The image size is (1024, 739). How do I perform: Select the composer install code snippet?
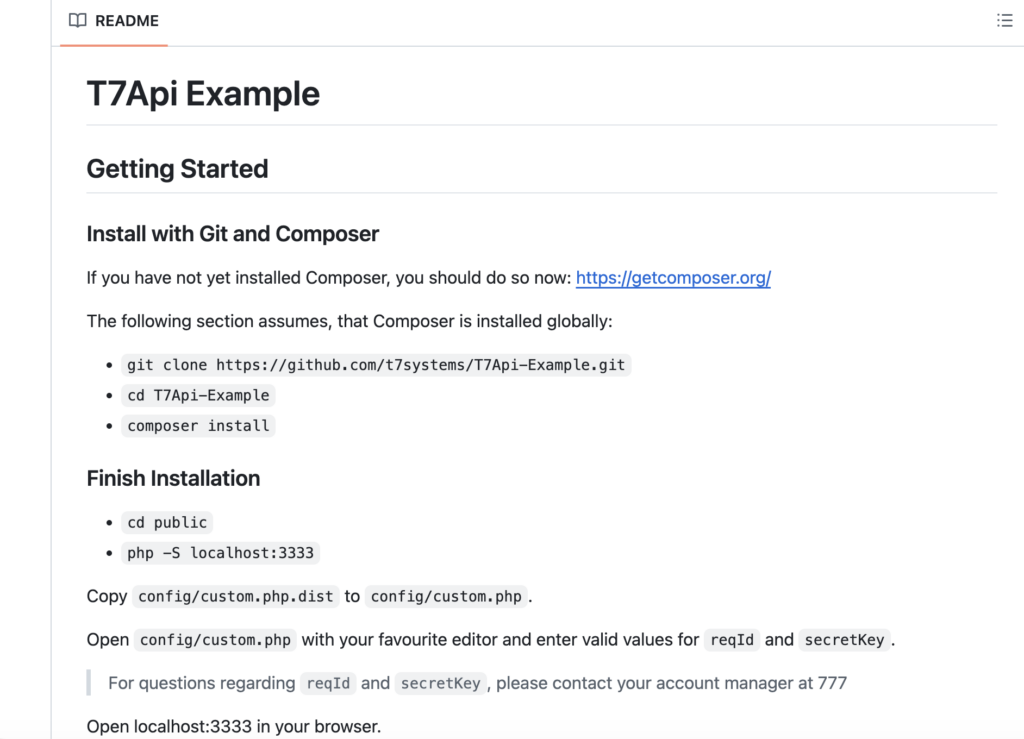[x=198, y=425]
